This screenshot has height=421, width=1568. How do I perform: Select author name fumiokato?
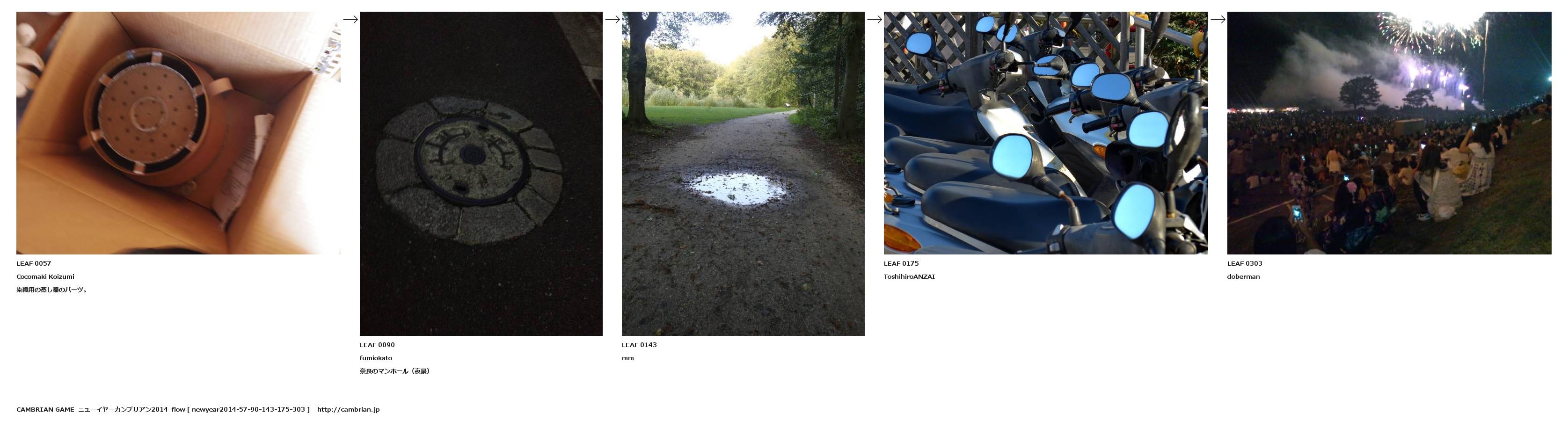[x=376, y=358]
